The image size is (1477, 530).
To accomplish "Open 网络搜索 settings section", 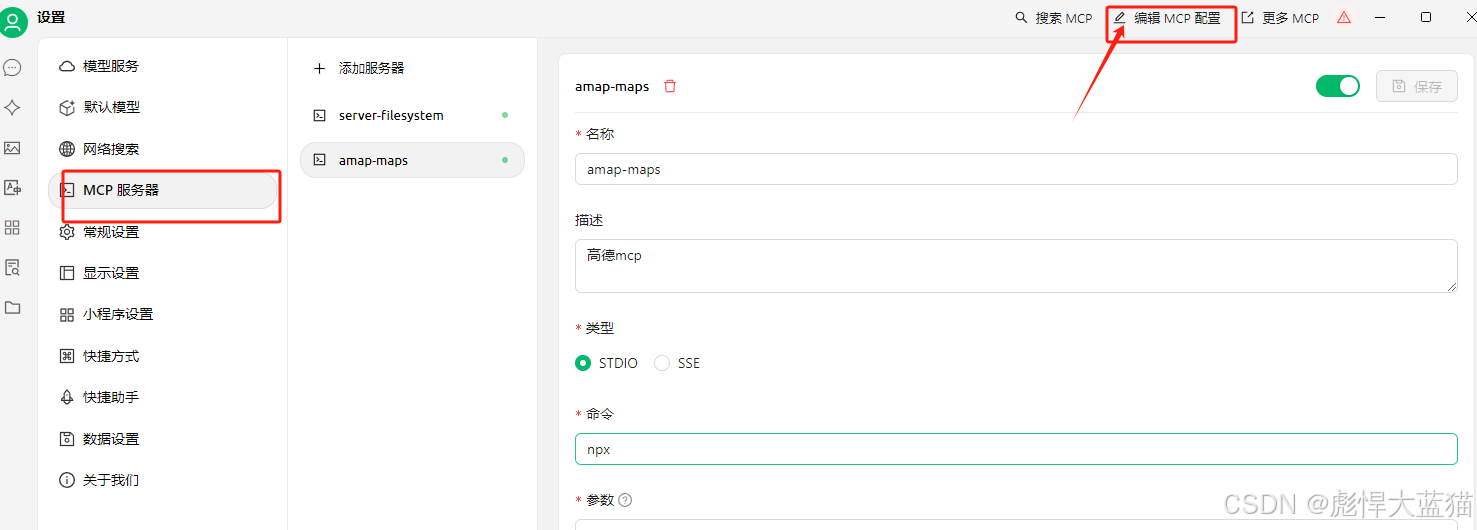I will tap(163, 149).
